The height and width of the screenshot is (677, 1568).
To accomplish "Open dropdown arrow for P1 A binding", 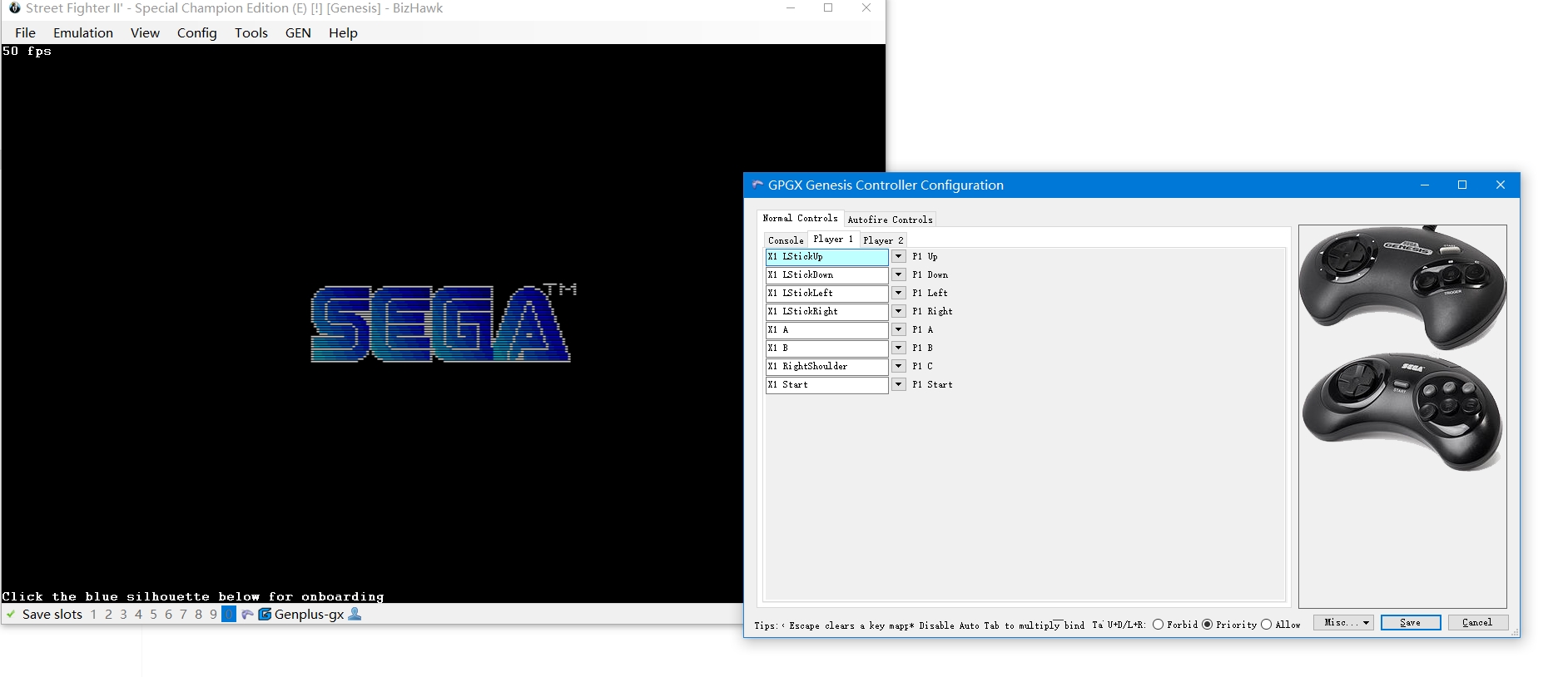I will point(899,329).
